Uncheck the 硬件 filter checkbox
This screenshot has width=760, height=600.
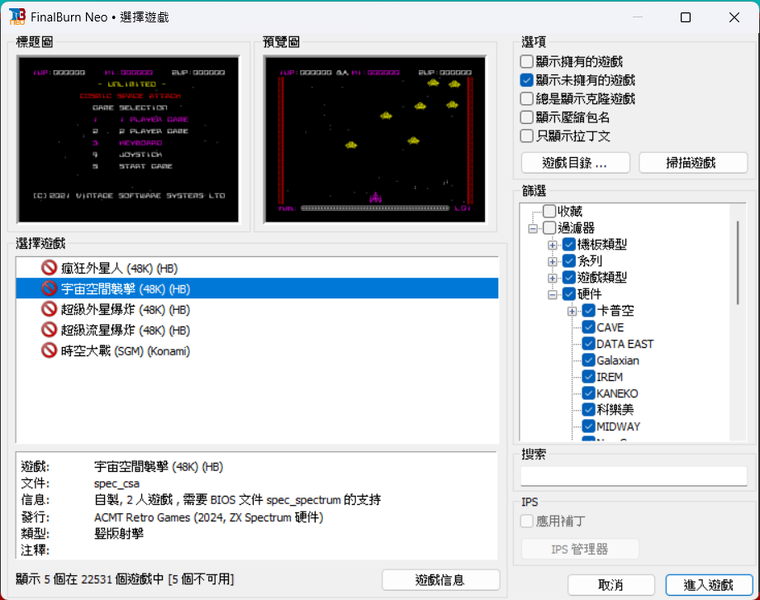[x=569, y=294]
